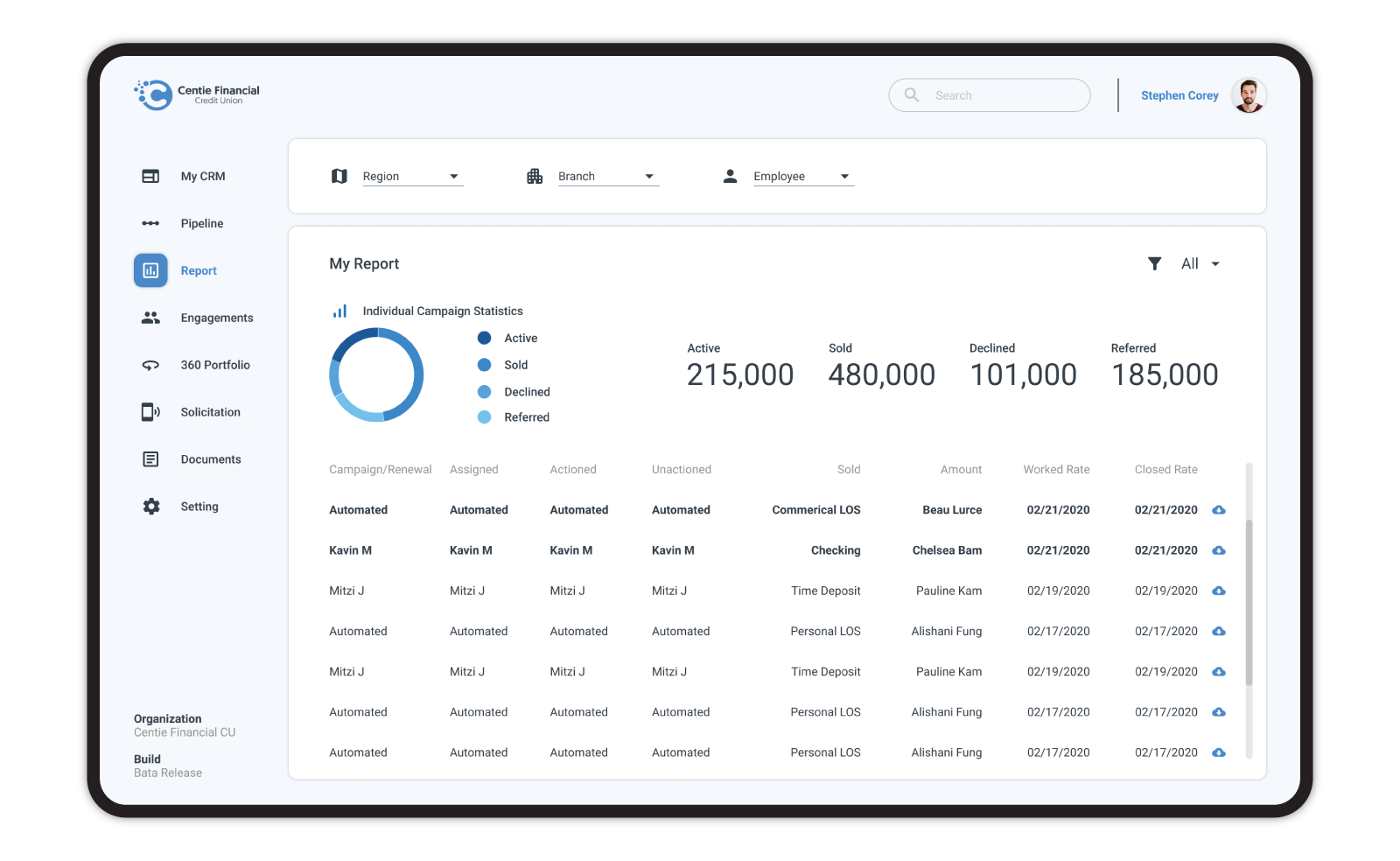Click the Beau Lurce cell
Image resolution: width=1400 pixels, height=861 pixels.
coord(952,510)
